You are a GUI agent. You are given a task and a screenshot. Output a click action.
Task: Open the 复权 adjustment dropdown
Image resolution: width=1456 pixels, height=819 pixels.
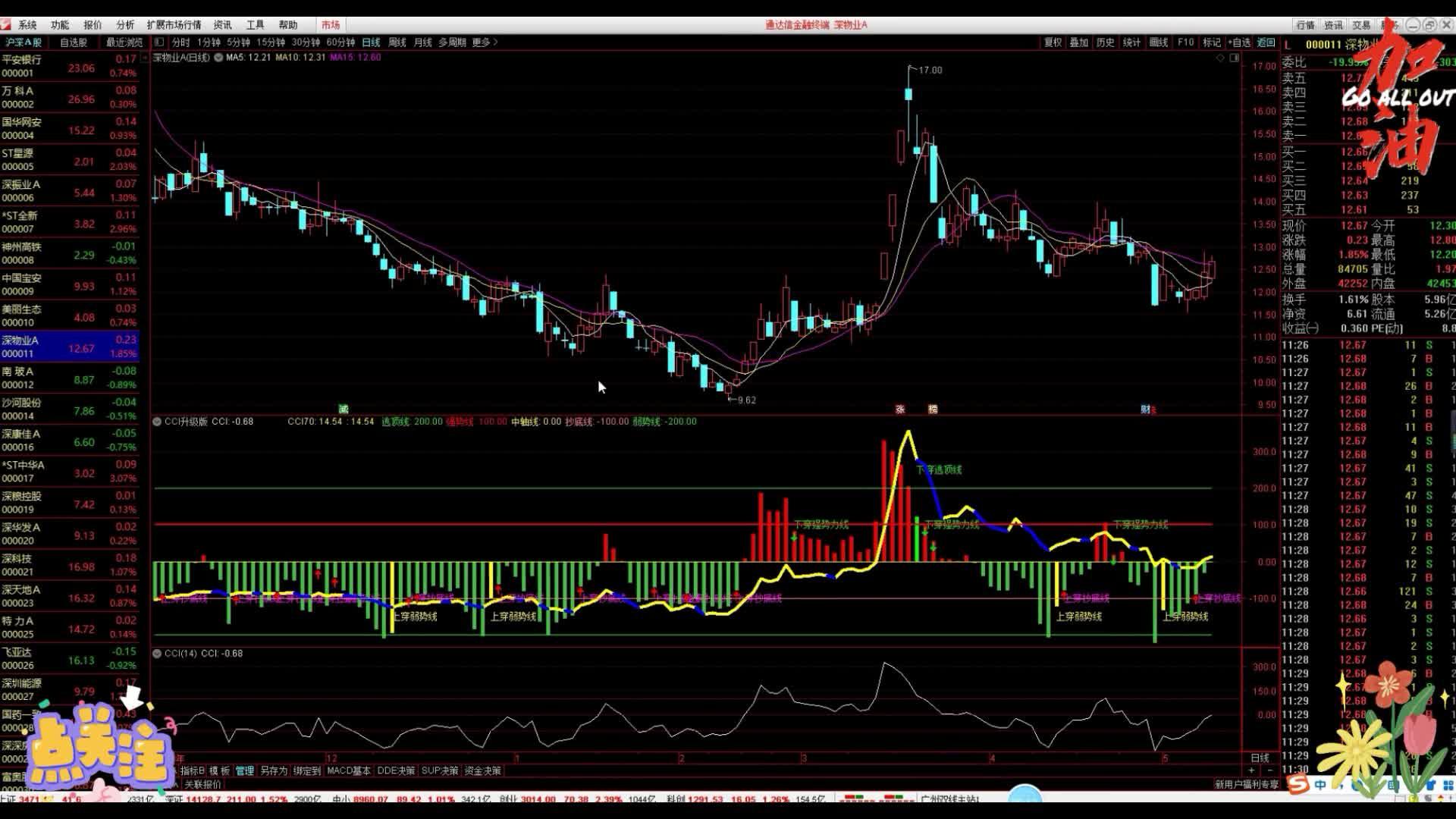(x=1053, y=42)
